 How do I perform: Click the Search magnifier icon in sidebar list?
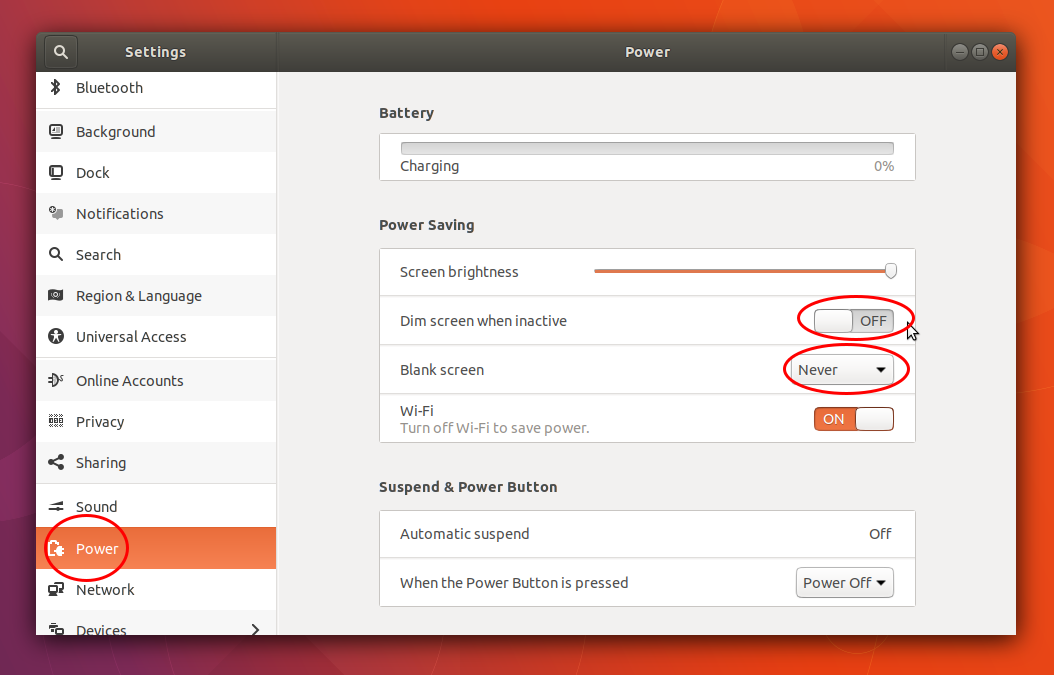(56, 254)
